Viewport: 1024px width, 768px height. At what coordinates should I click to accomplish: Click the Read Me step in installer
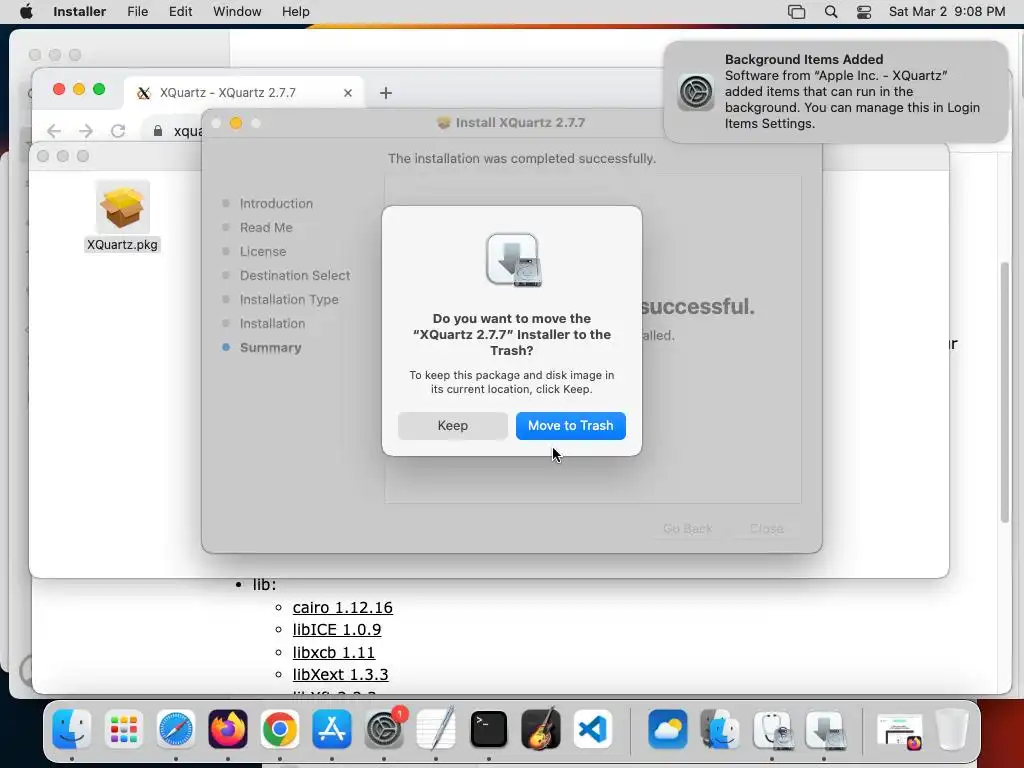266,227
